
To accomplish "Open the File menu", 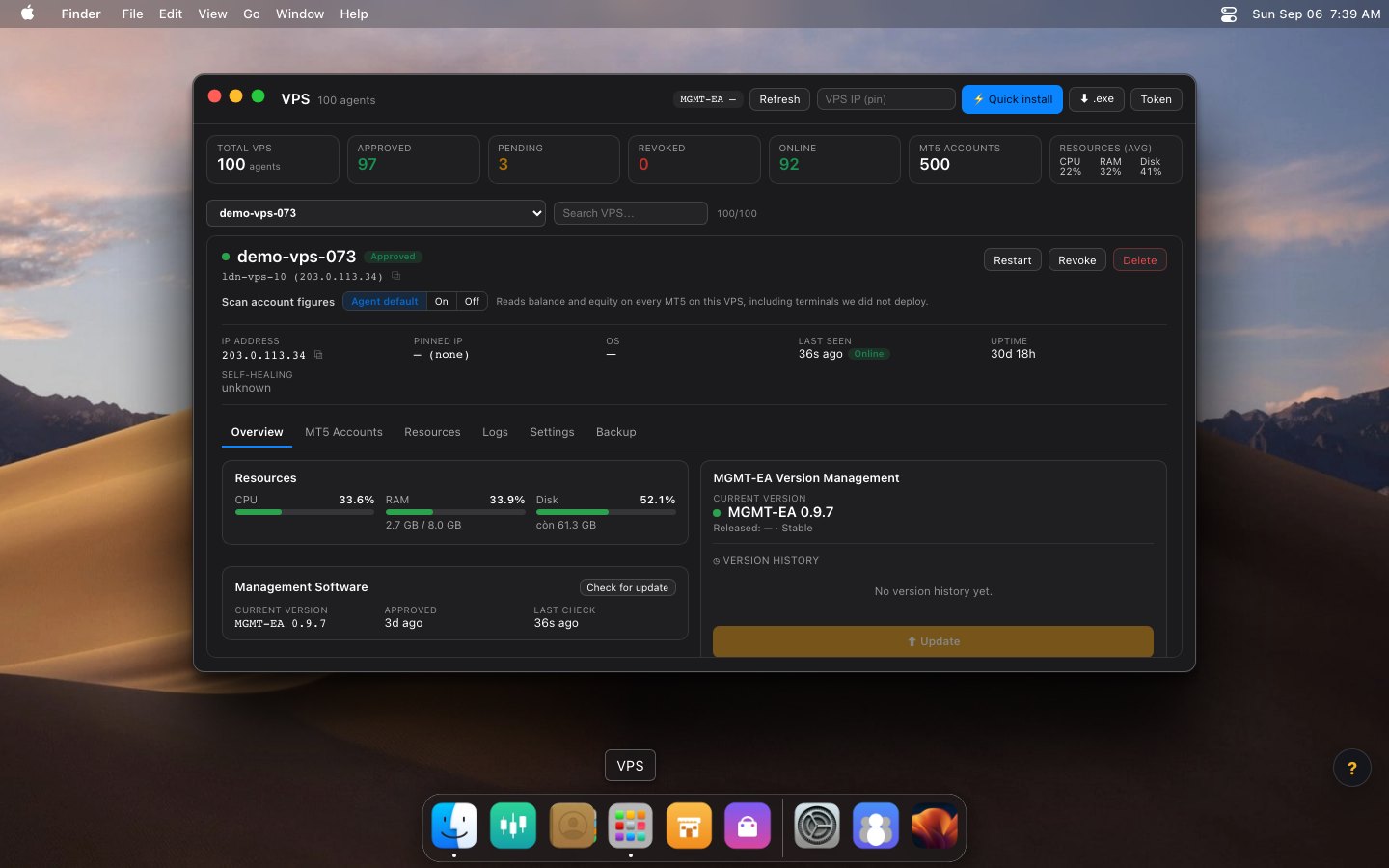I will tap(132, 14).
